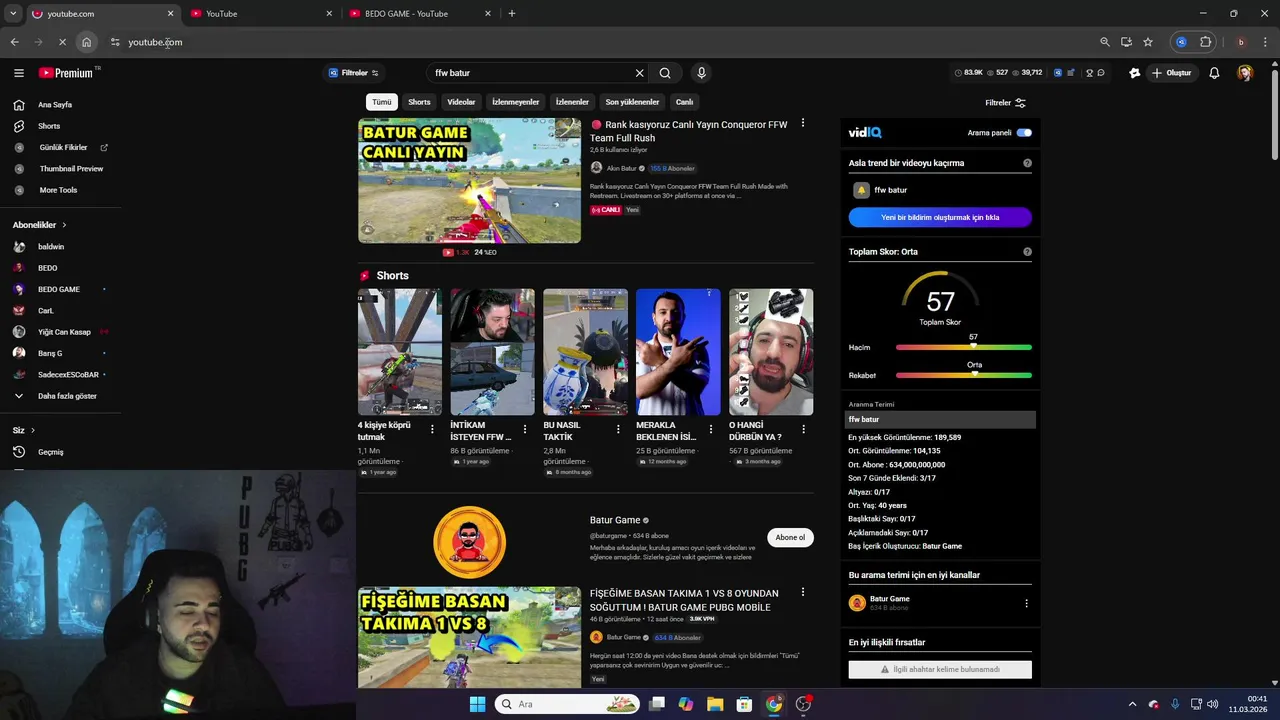Screen dimensions: 1280x720
Task: Click the vidIQ star badge icon beside Oluştur
Action: (1134, 73)
